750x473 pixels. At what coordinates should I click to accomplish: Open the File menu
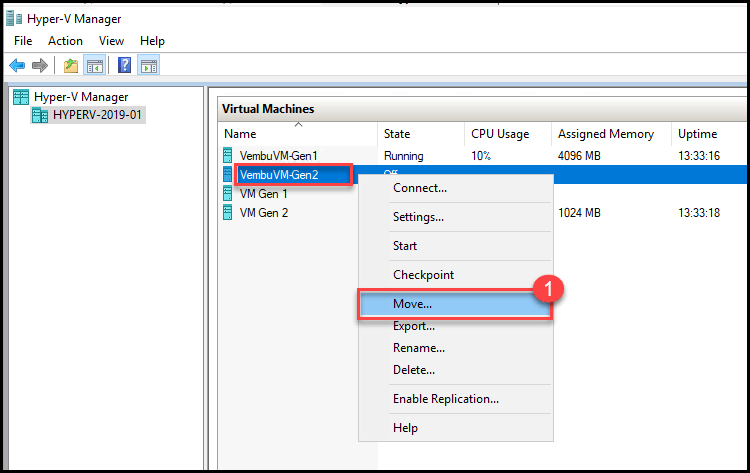click(23, 41)
